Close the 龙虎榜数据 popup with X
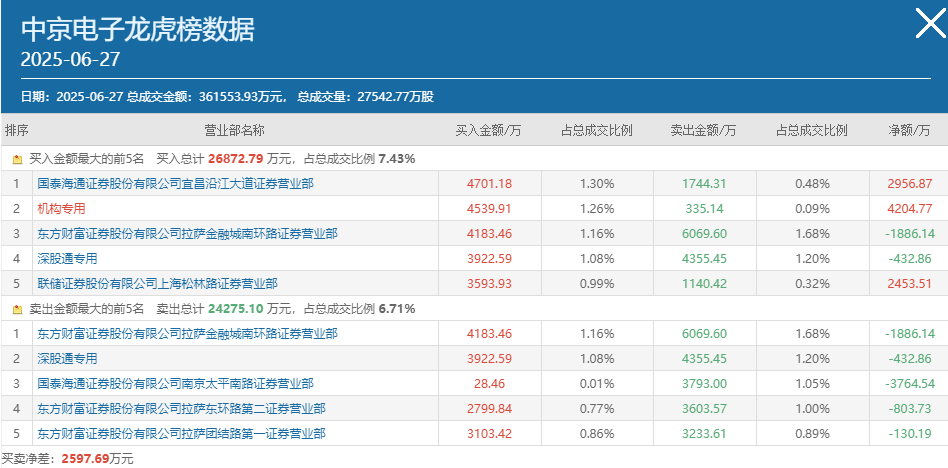The width and height of the screenshot is (948, 468). click(930, 24)
